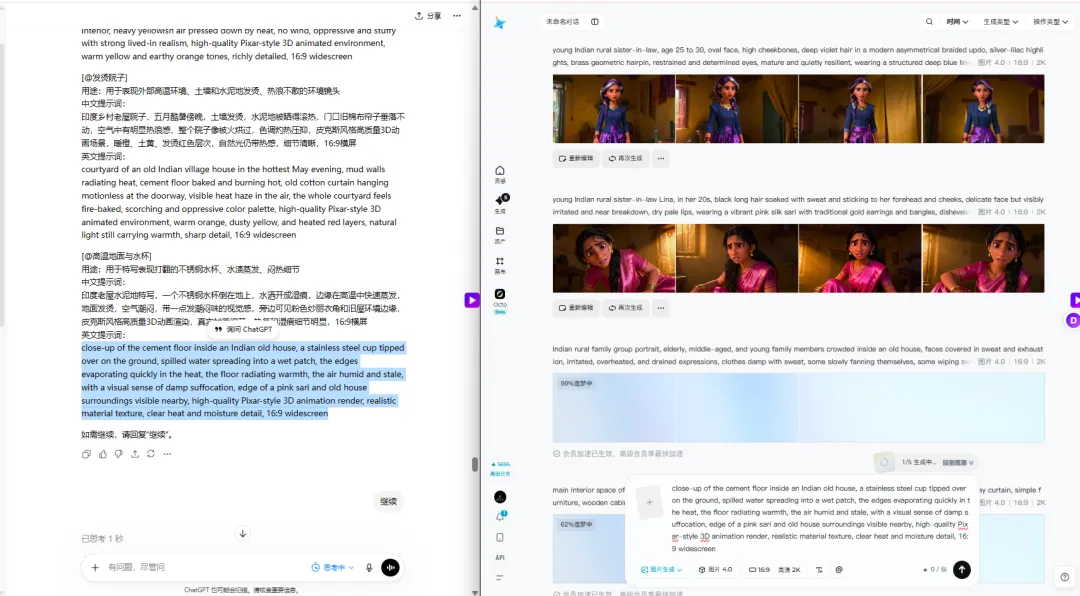
Task: Open the 图片生成 mode dropdown
Action: 661,570
